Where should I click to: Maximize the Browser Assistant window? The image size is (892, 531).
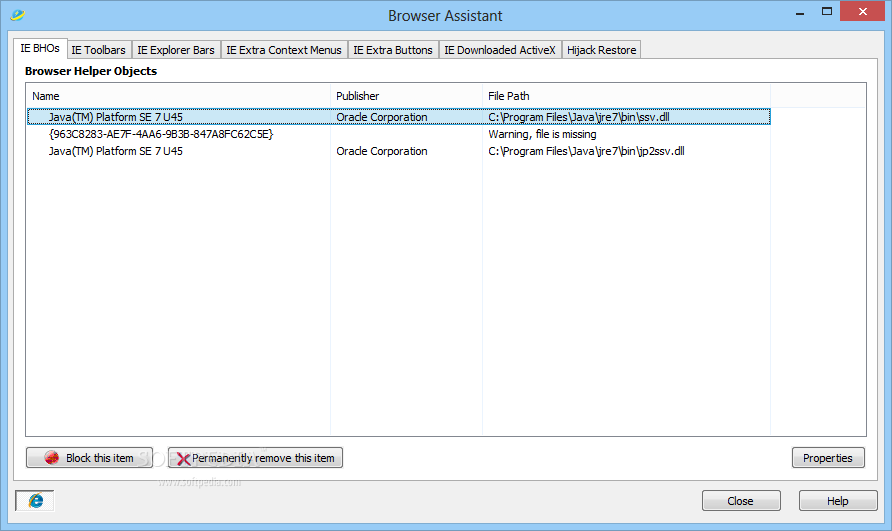click(x=827, y=12)
